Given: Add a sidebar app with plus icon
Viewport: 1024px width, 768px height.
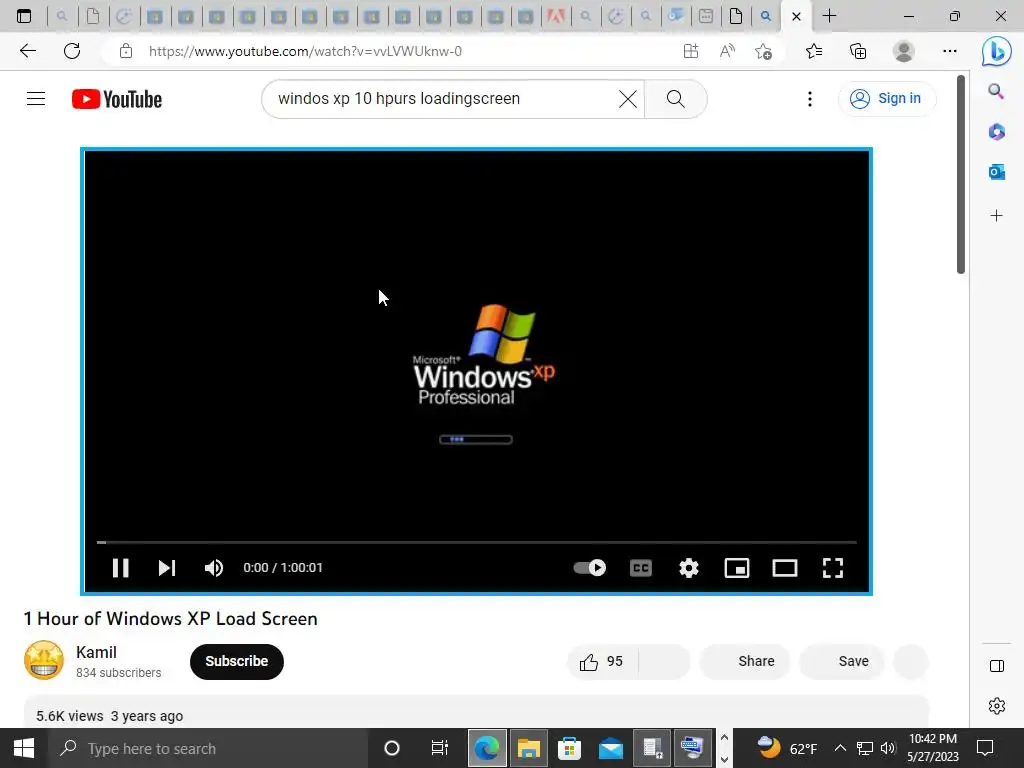Looking at the screenshot, I should click(x=997, y=216).
